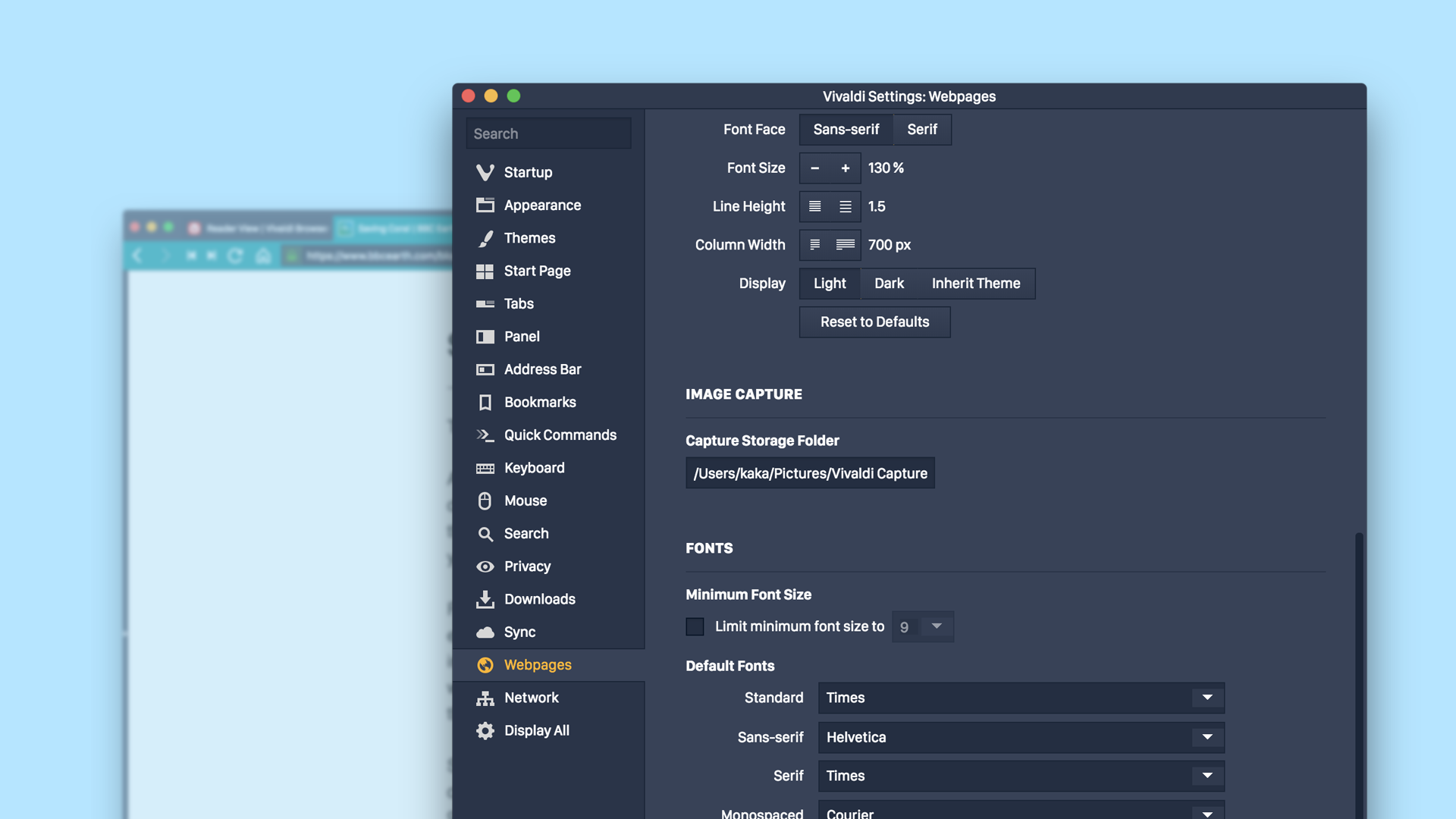Click the address bar icon in sidebar
The image size is (1456, 819).
(x=485, y=369)
